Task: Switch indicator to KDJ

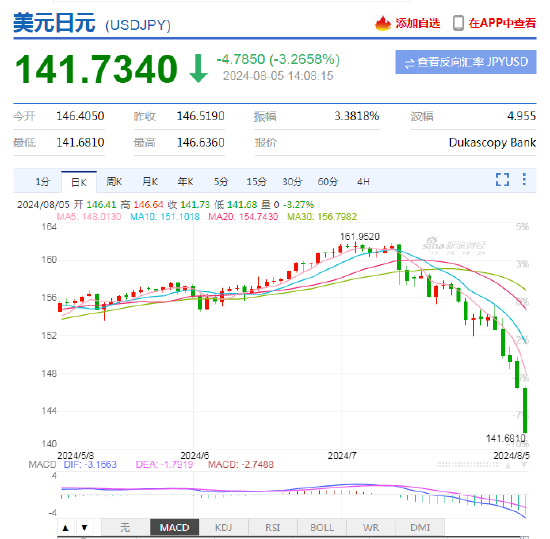Action: click(223, 527)
